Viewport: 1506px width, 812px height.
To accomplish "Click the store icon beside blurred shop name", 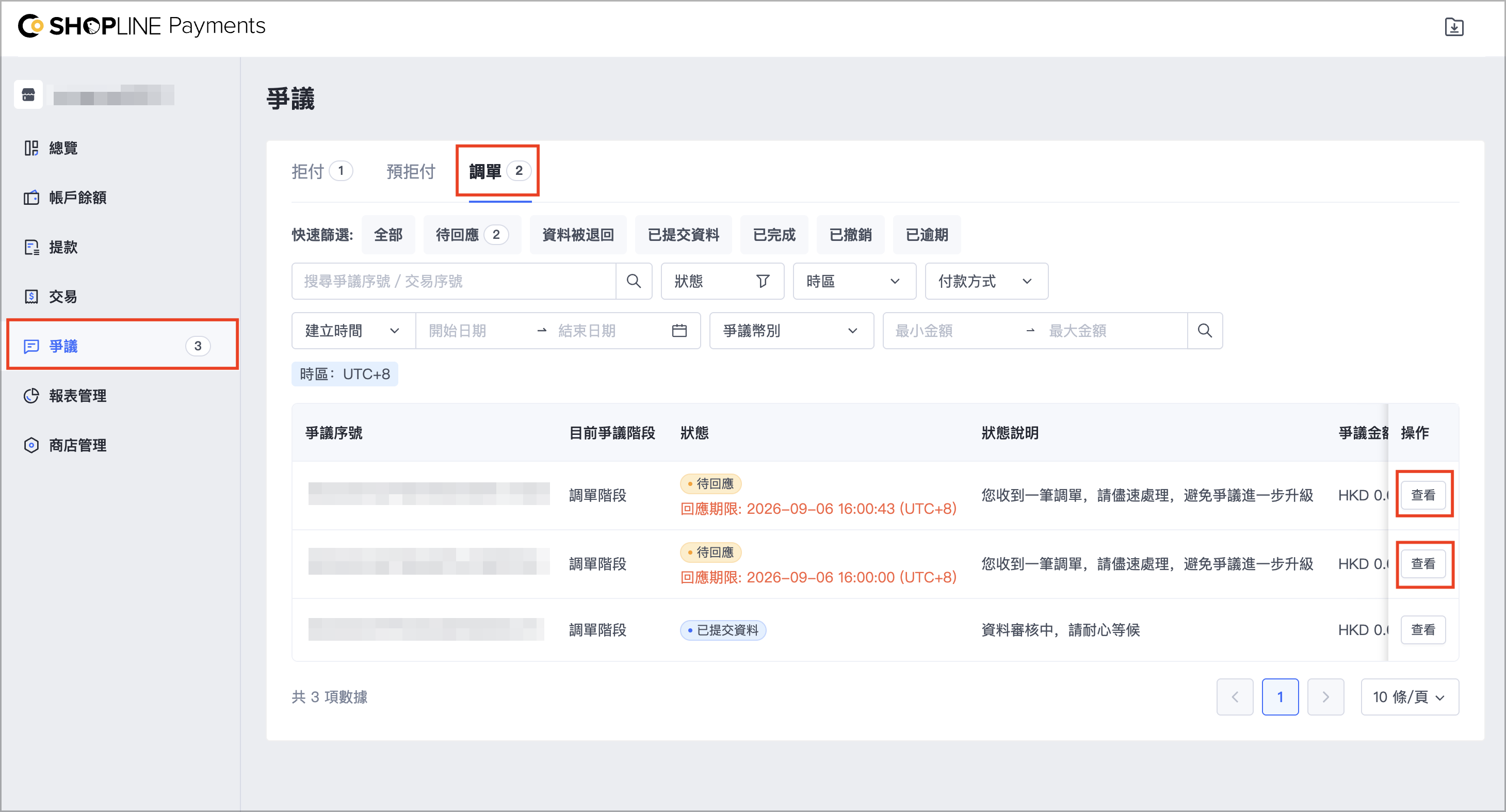I will [x=28, y=95].
